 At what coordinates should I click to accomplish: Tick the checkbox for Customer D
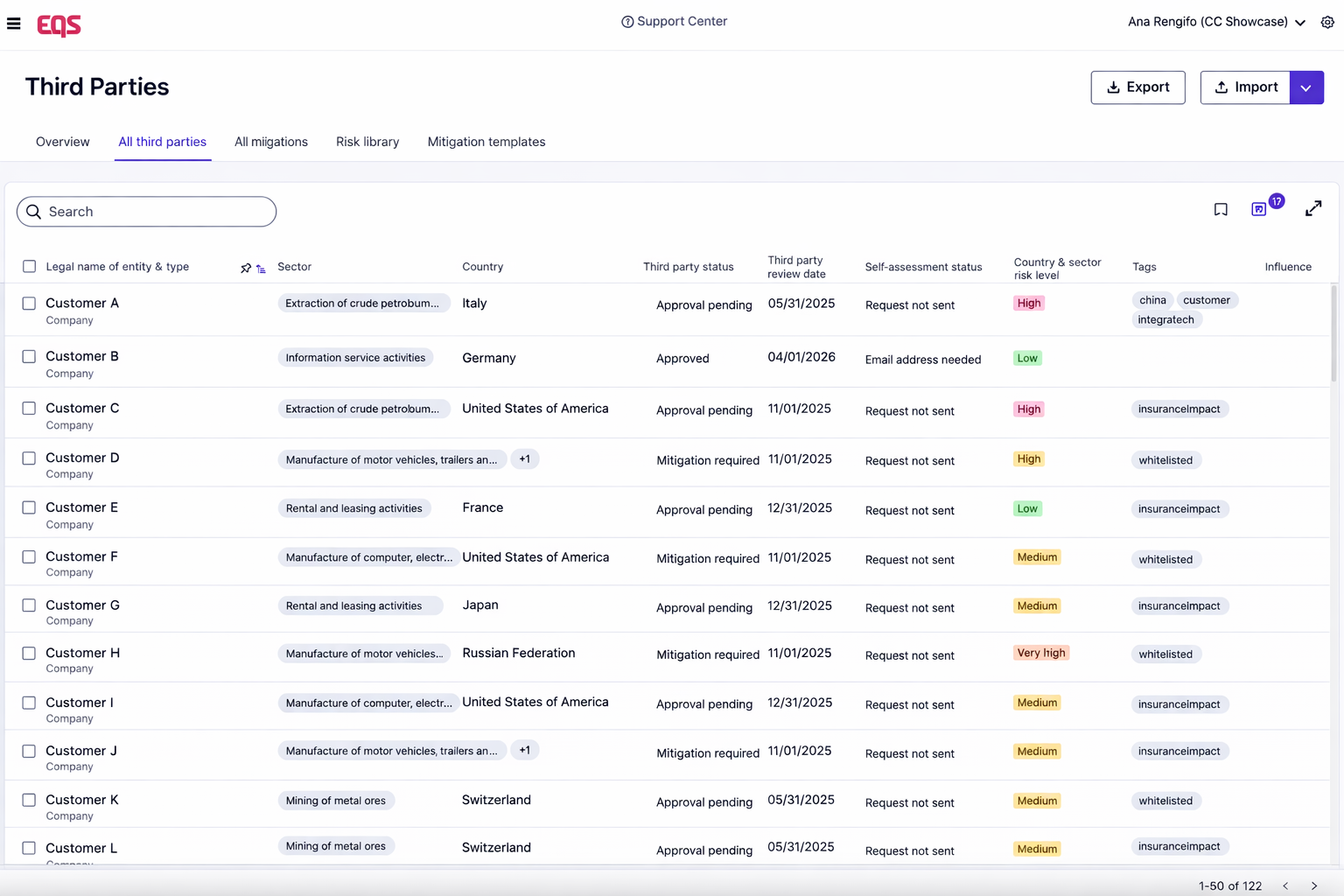(29, 458)
